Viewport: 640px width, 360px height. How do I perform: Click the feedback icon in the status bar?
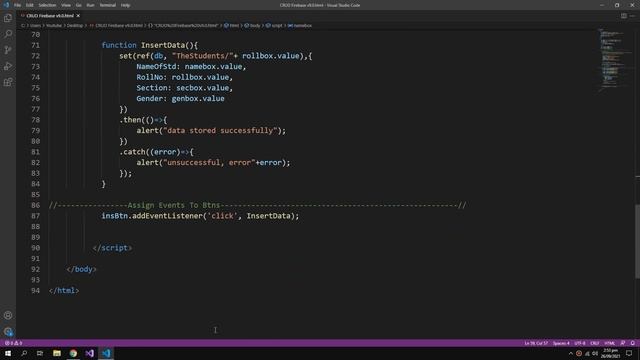(x=623, y=343)
